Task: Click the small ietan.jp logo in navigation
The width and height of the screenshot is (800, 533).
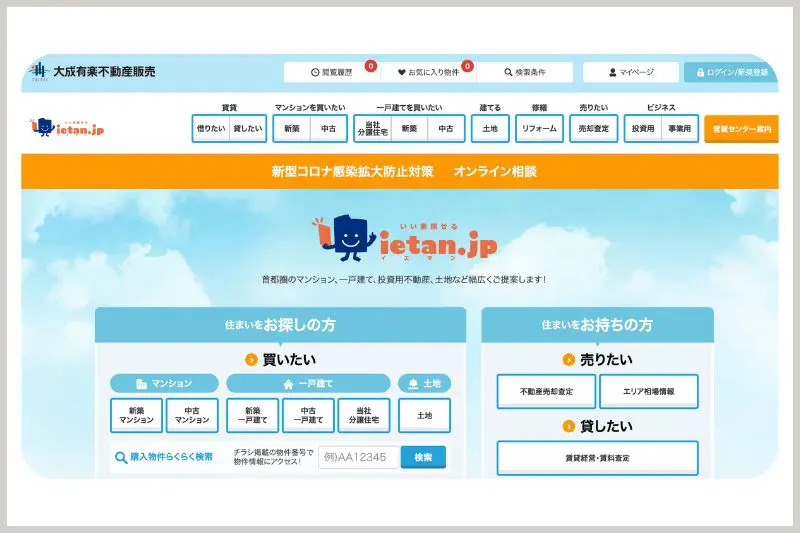Action: pyautogui.click(x=67, y=128)
